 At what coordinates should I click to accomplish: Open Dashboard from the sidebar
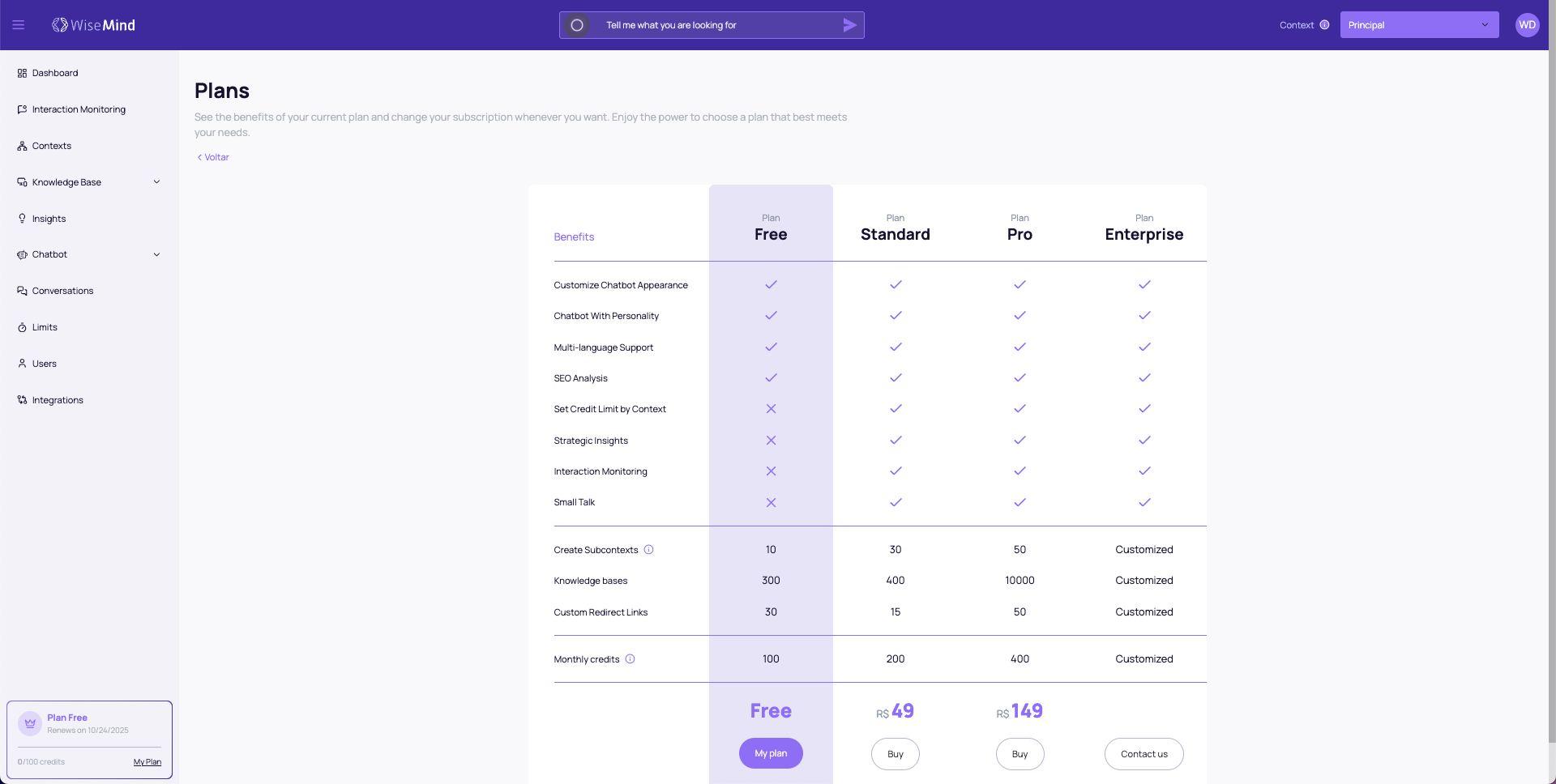click(55, 73)
